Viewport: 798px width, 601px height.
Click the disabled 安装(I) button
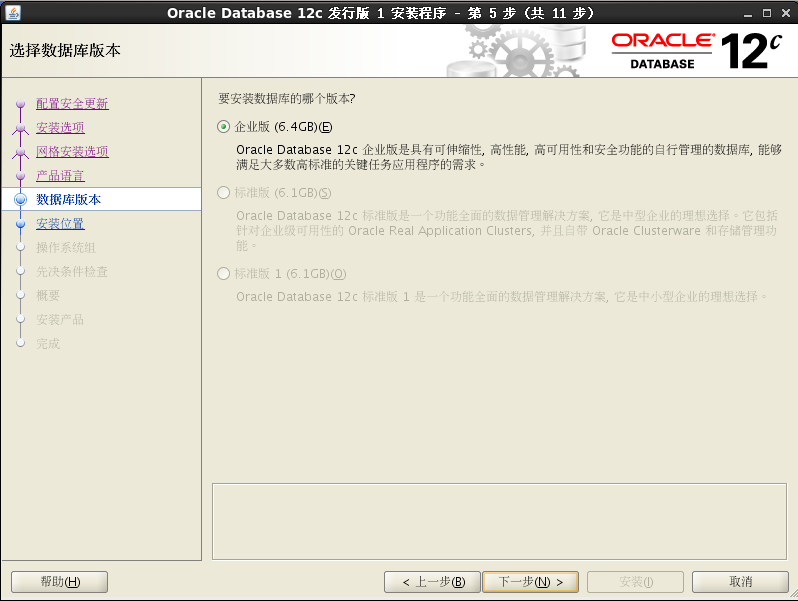(x=635, y=582)
